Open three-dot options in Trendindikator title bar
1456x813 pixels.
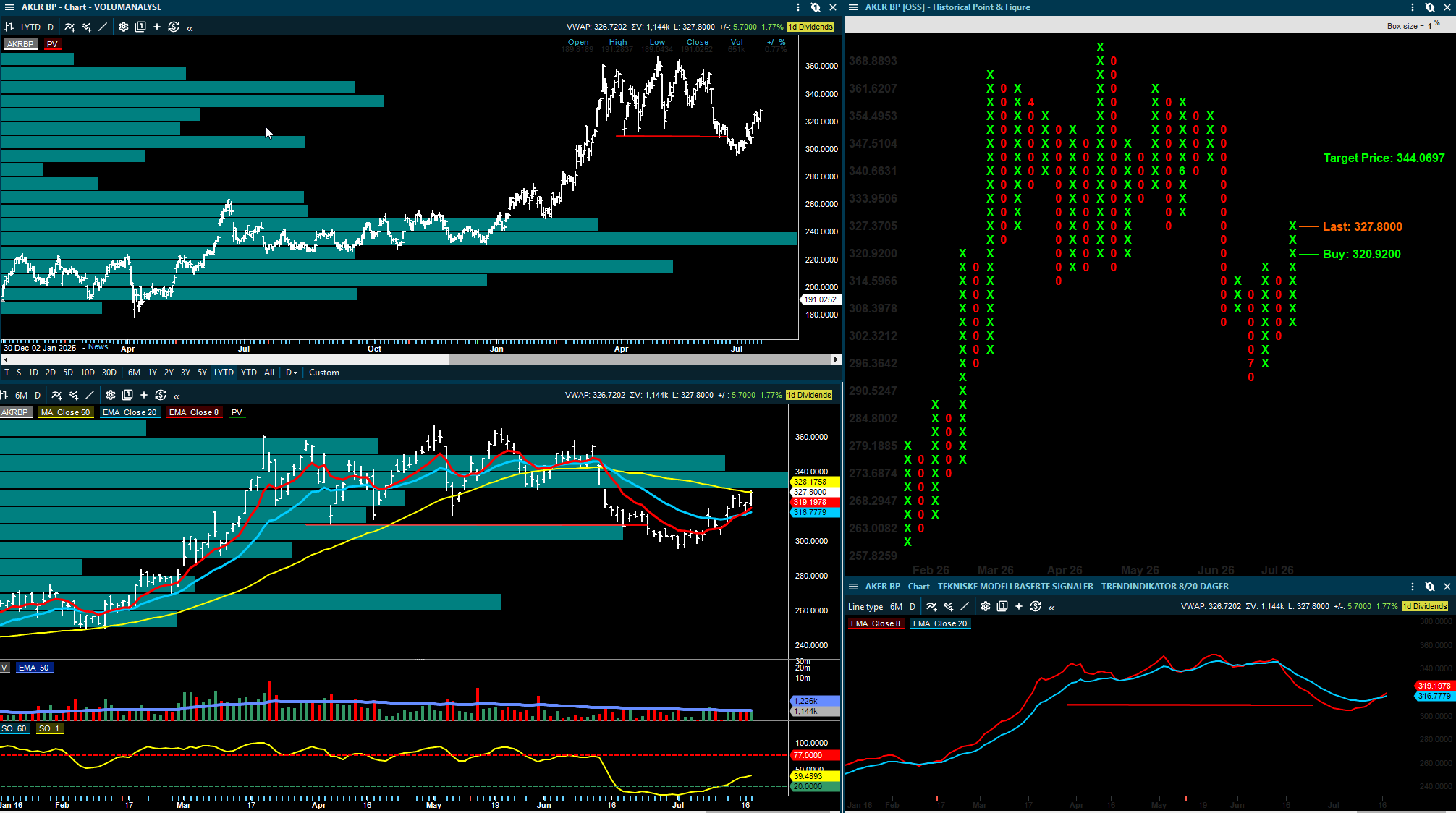coord(1413,587)
